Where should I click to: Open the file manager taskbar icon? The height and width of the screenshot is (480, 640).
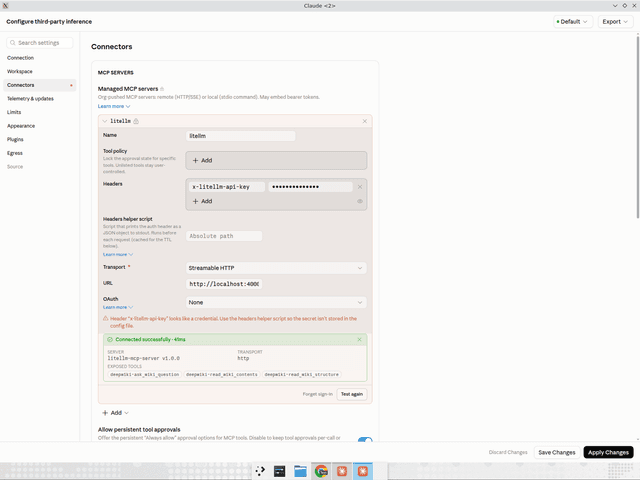pyautogui.click(x=300, y=471)
